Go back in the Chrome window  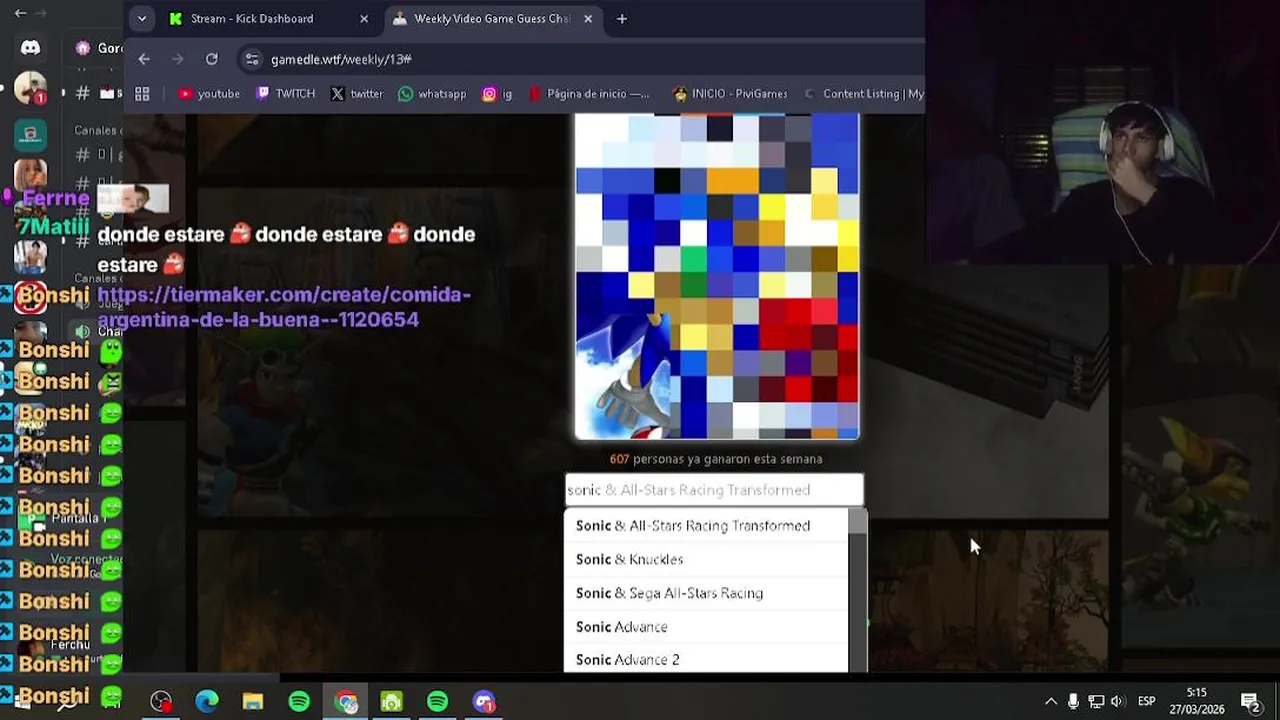point(144,59)
